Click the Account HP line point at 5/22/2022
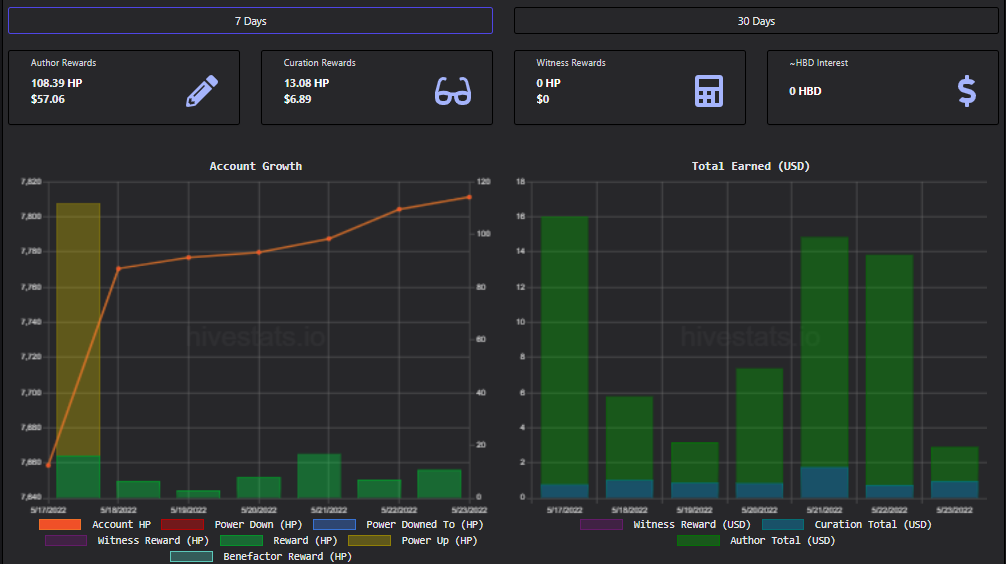 point(399,209)
